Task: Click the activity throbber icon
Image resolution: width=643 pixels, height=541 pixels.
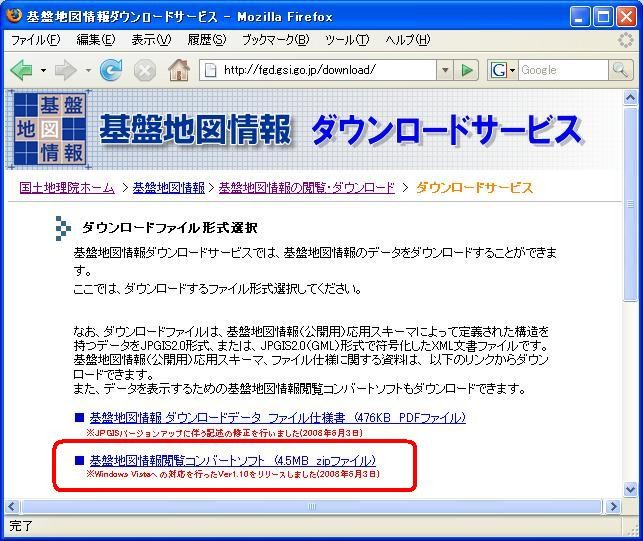Action: click(626, 40)
